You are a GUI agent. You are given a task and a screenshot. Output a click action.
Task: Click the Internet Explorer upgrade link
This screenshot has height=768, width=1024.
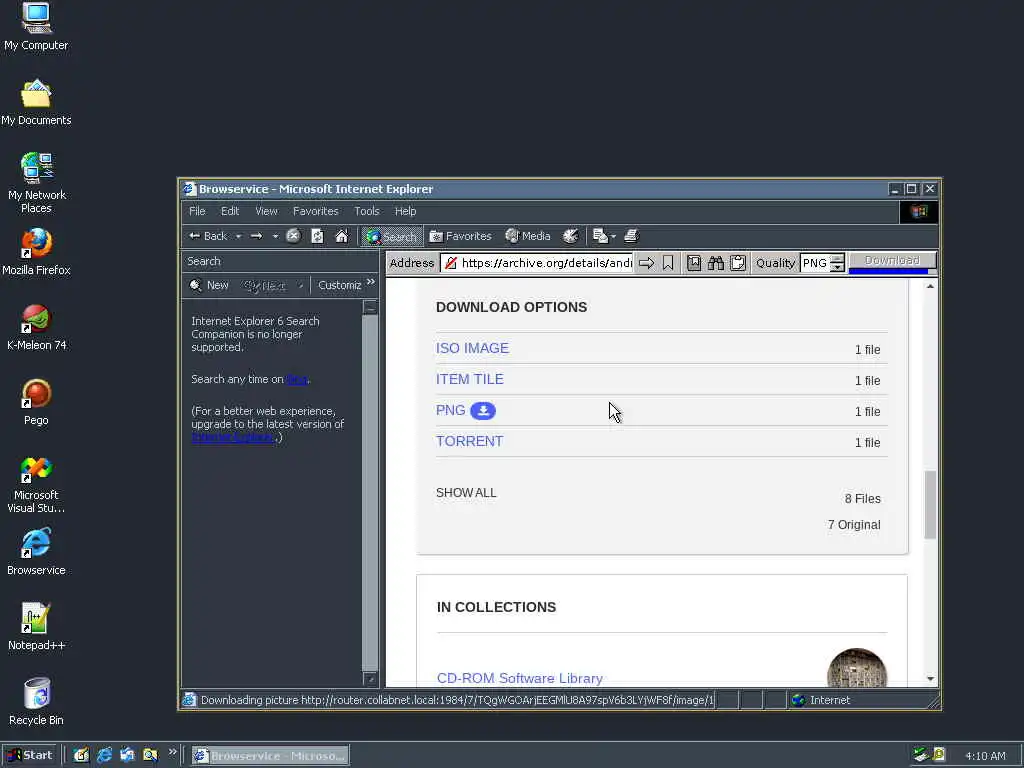point(233,437)
